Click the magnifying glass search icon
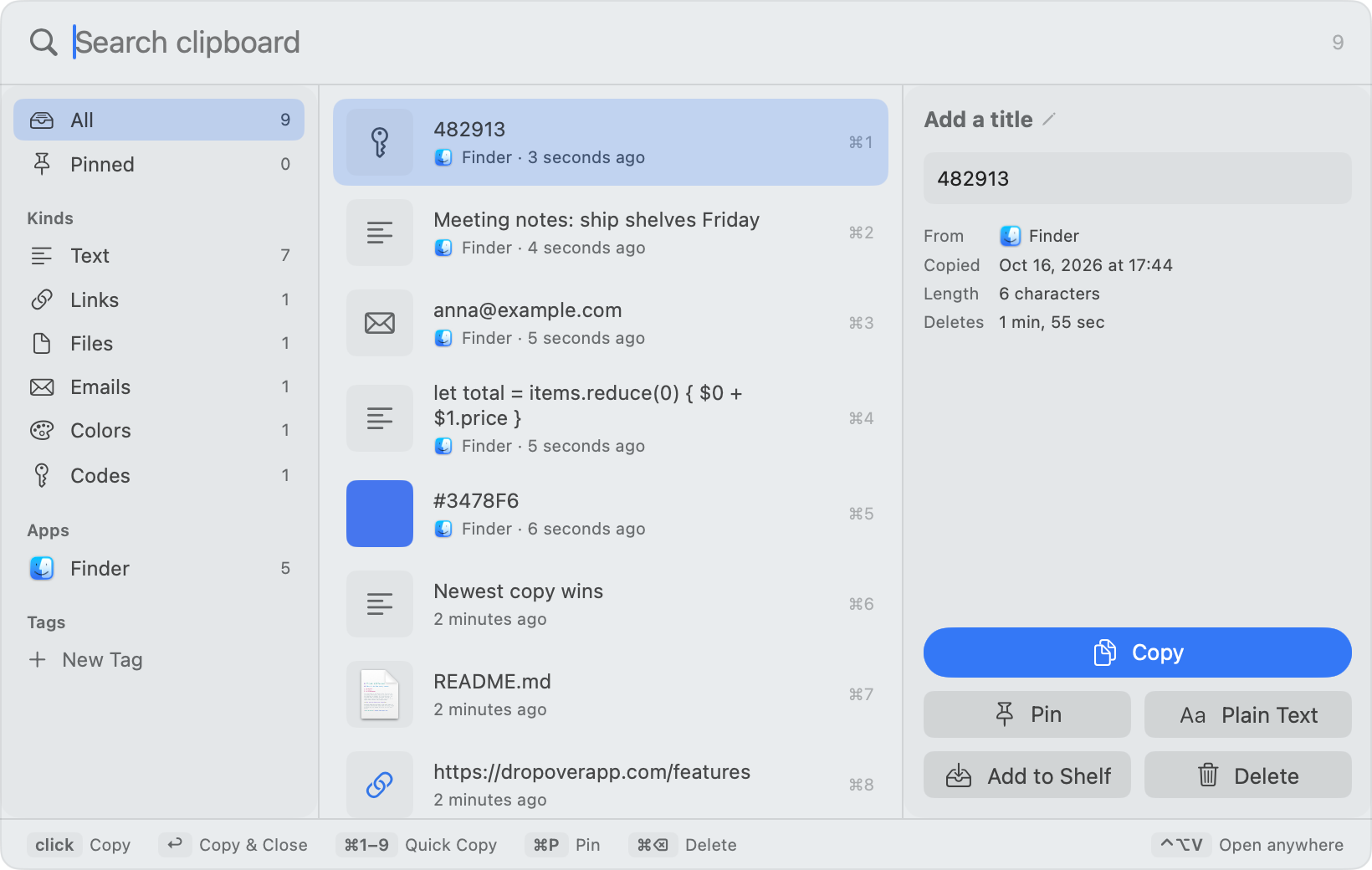 (x=44, y=42)
